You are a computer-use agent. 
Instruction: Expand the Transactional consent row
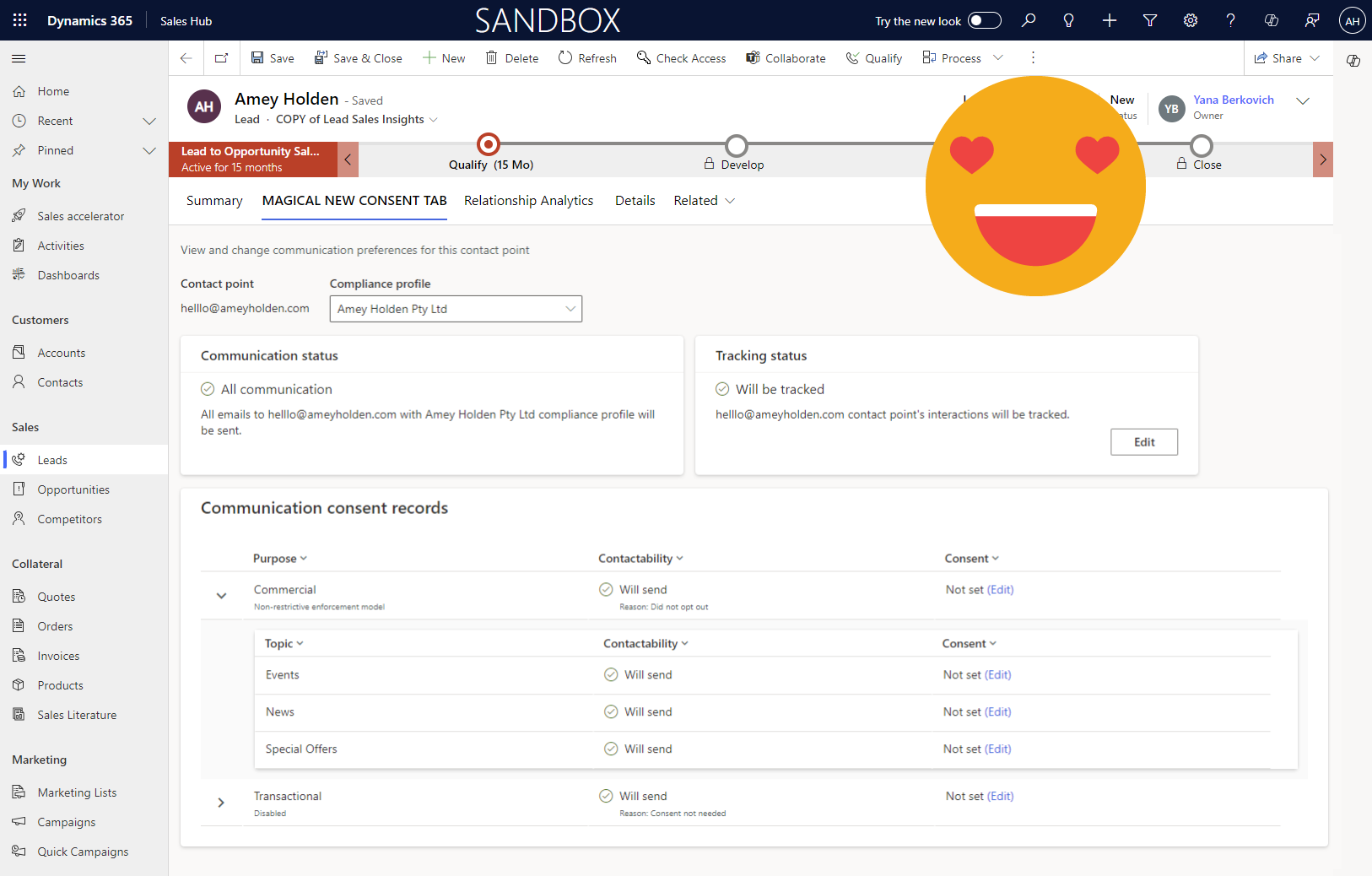pyautogui.click(x=222, y=803)
